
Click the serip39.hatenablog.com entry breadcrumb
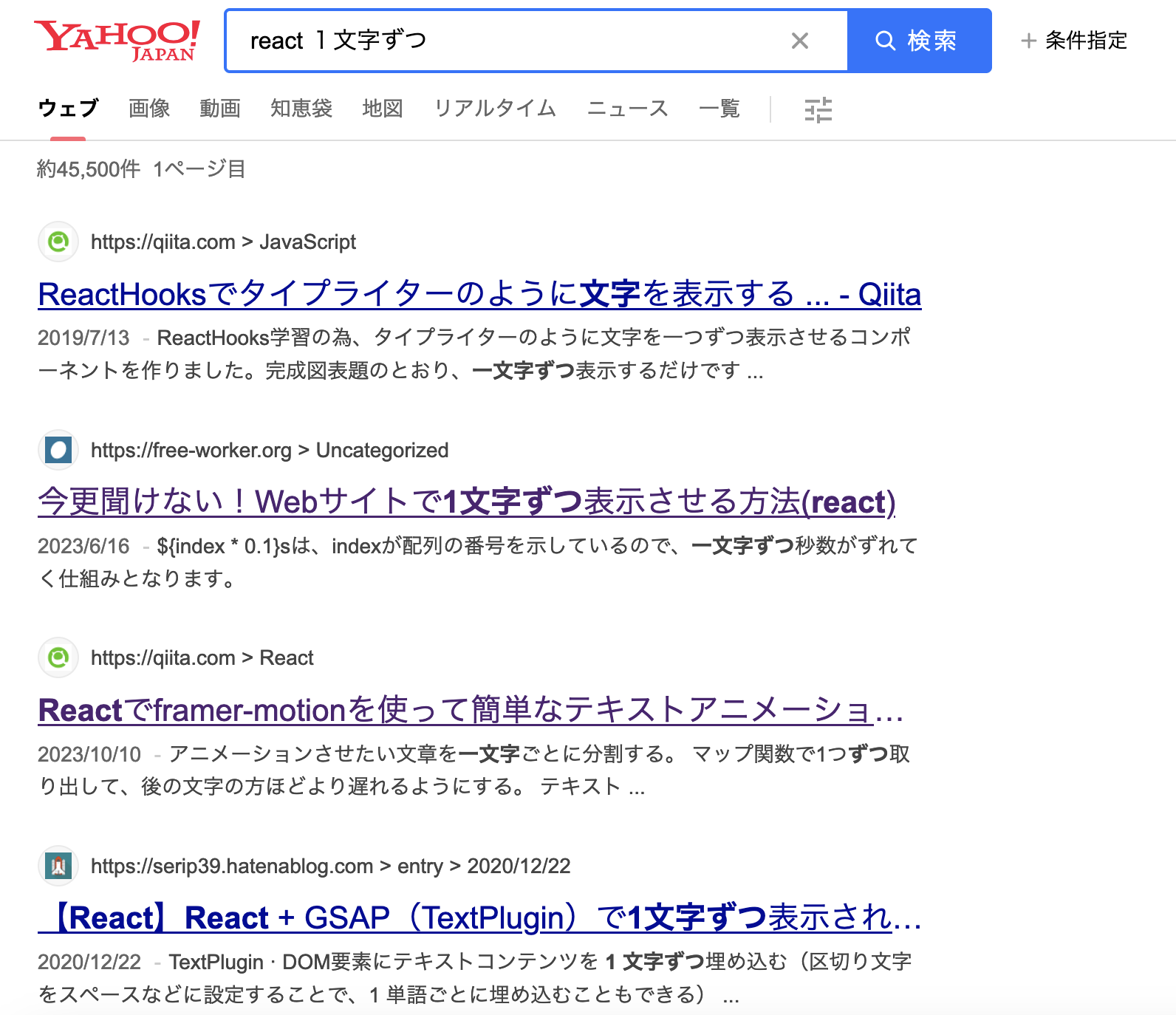(x=331, y=867)
